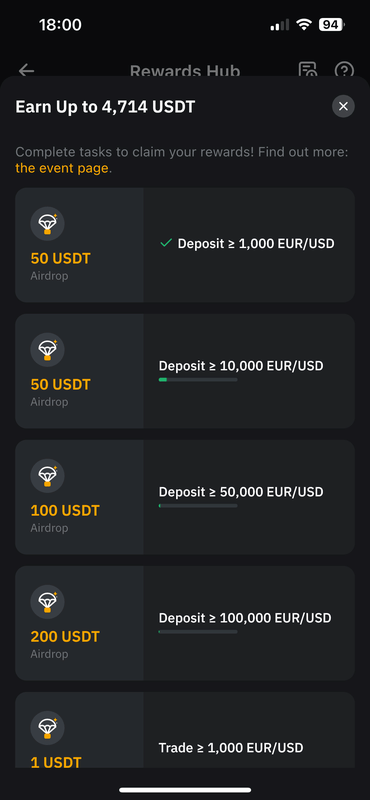Click progress bar under Deposit ≥ 50,000 EUR/USD

[x=198, y=506]
